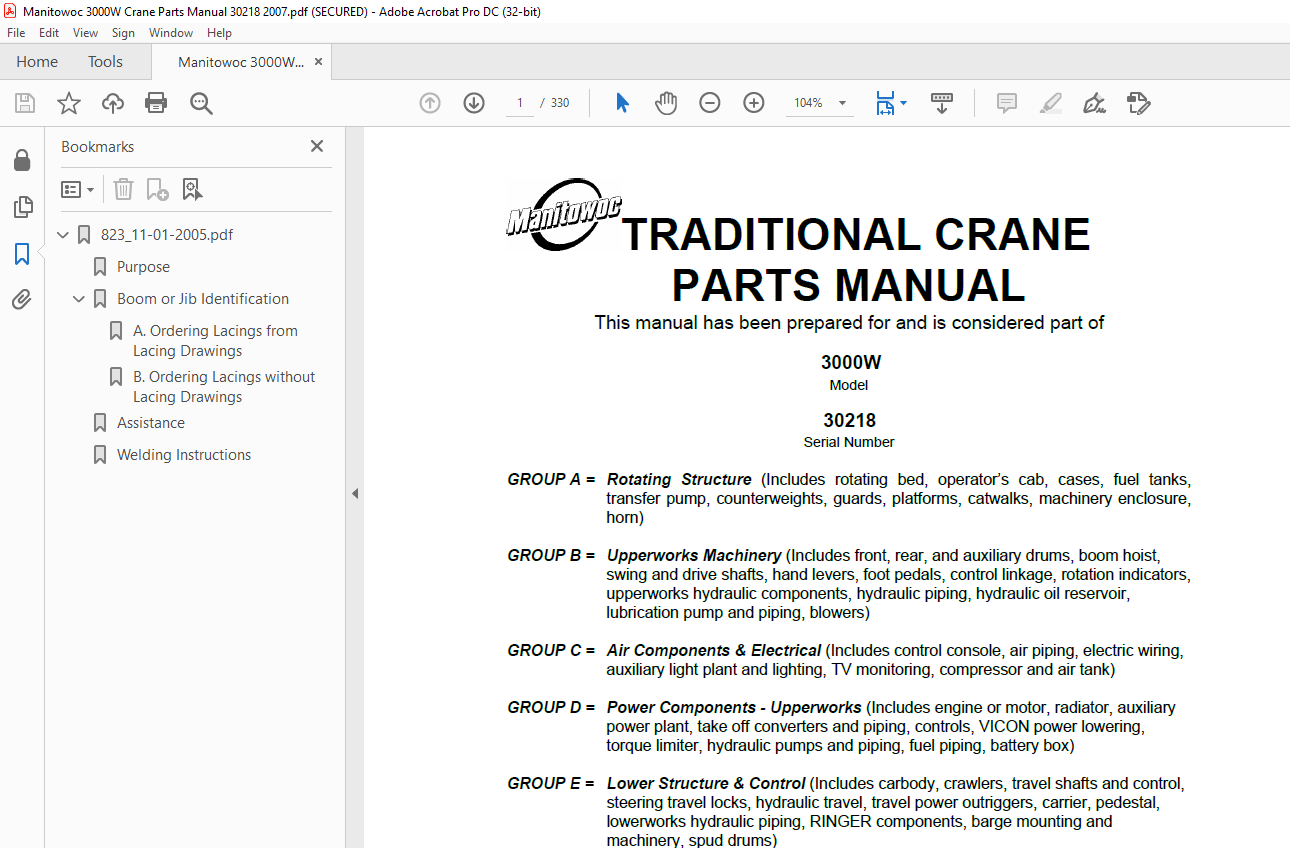Viewport: 1290px width, 848px height.
Task: Delete the selected bookmark
Action: pyautogui.click(x=123, y=189)
